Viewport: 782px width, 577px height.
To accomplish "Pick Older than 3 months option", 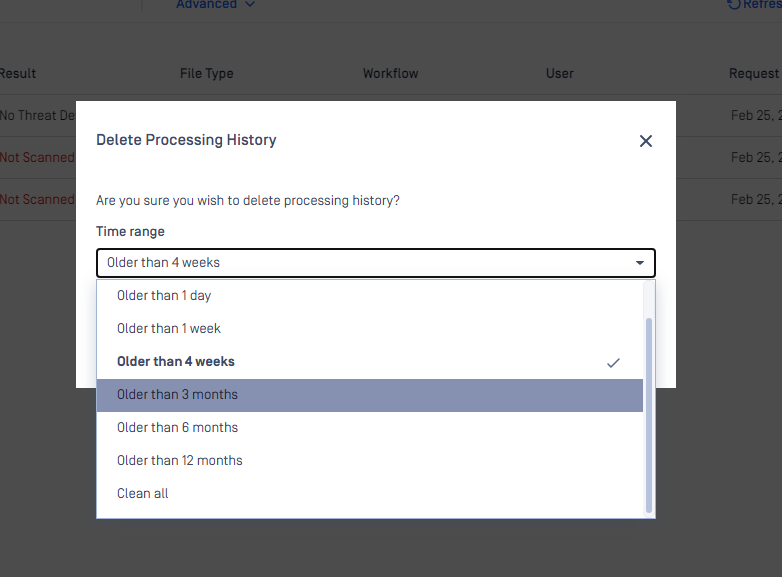I will pyautogui.click(x=370, y=395).
